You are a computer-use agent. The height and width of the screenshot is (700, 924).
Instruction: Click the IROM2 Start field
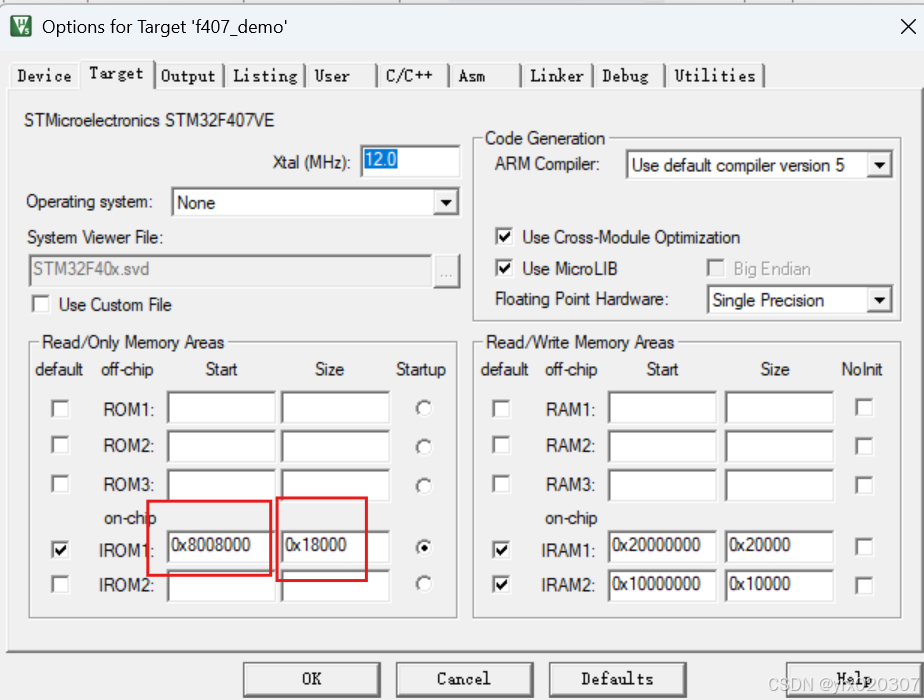point(221,586)
